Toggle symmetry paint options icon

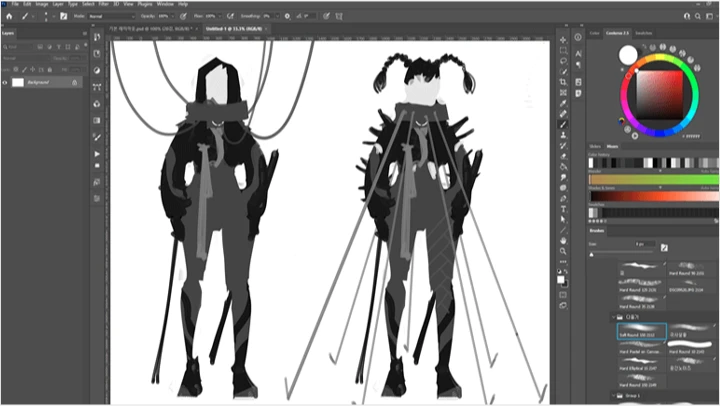coord(339,16)
